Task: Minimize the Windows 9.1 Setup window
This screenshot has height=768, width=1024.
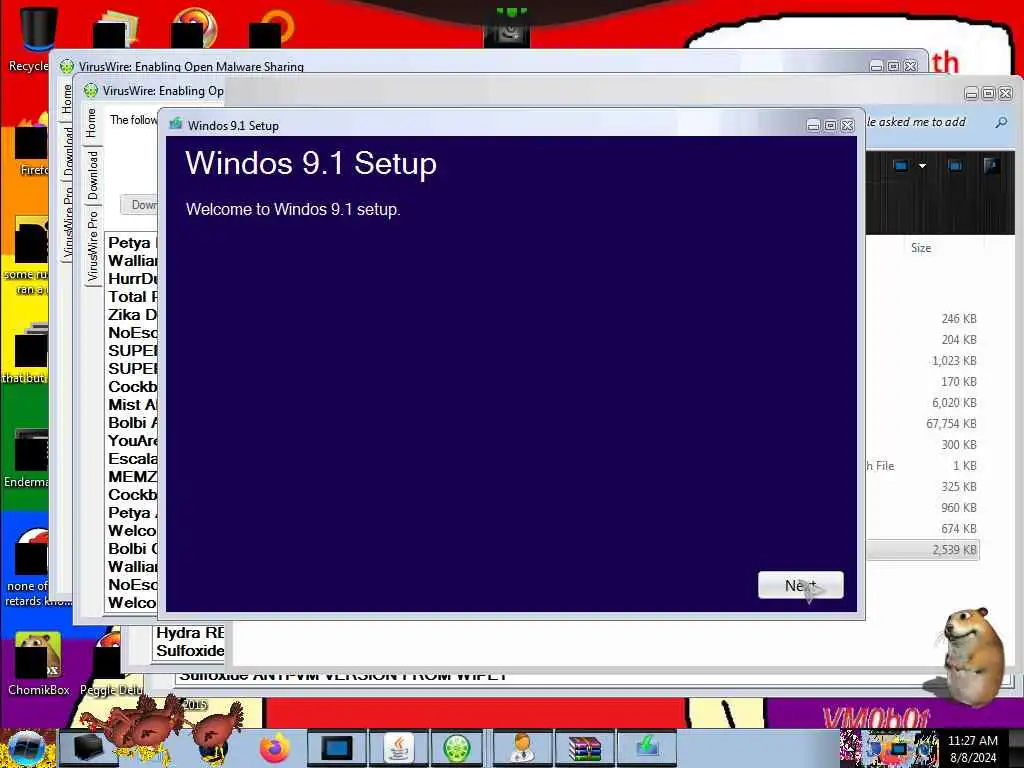Action: [x=813, y=125]
